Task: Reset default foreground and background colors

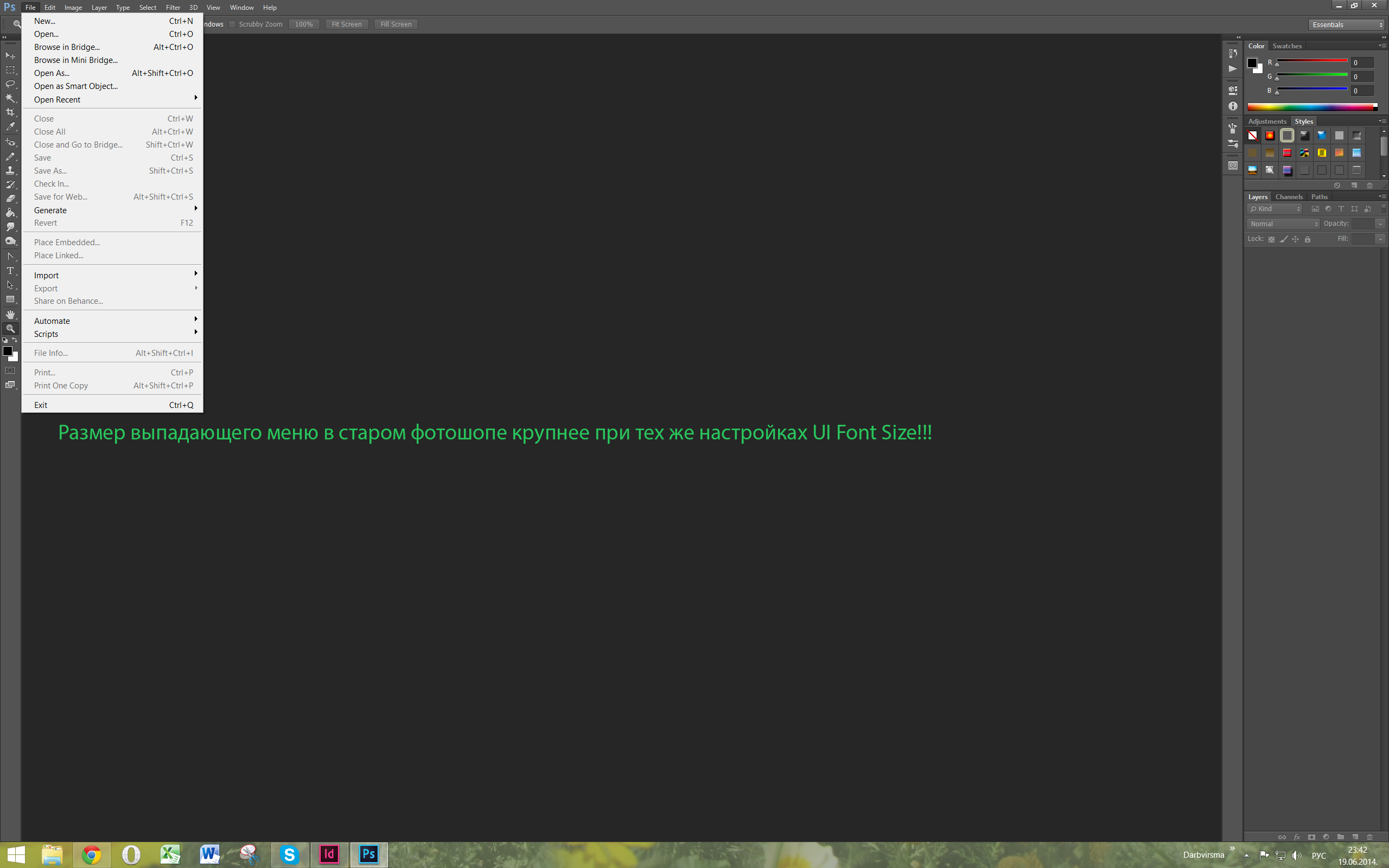Action: pyautogui.click(x=5, y=341)
